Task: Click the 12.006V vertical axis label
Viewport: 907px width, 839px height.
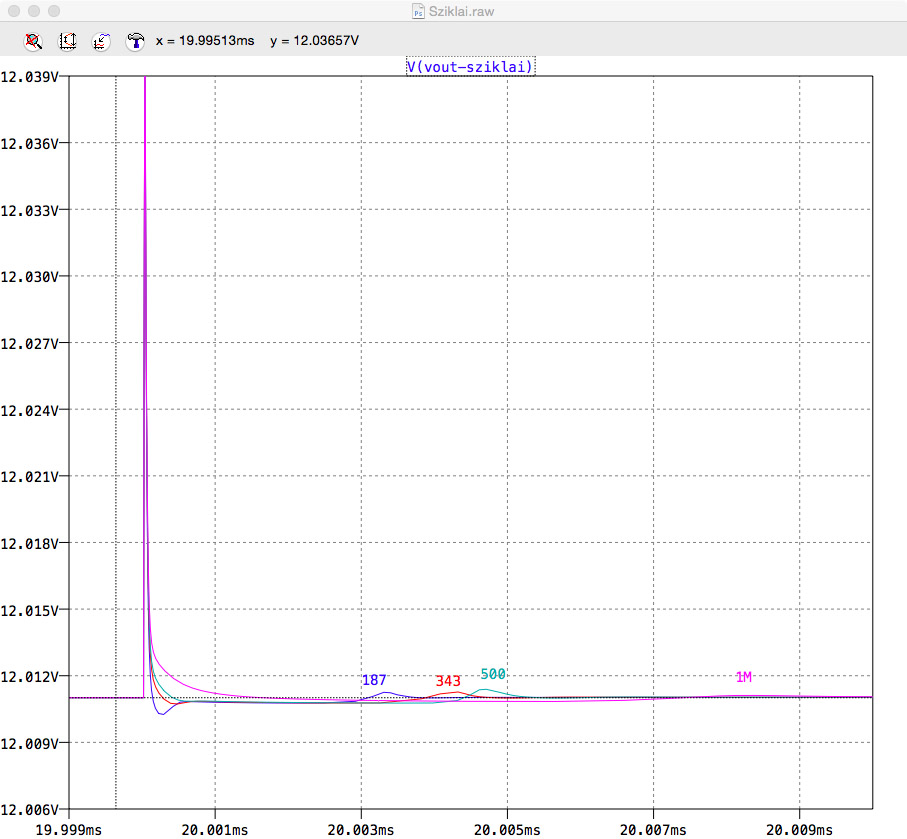Action: click(x=30, y=810)
